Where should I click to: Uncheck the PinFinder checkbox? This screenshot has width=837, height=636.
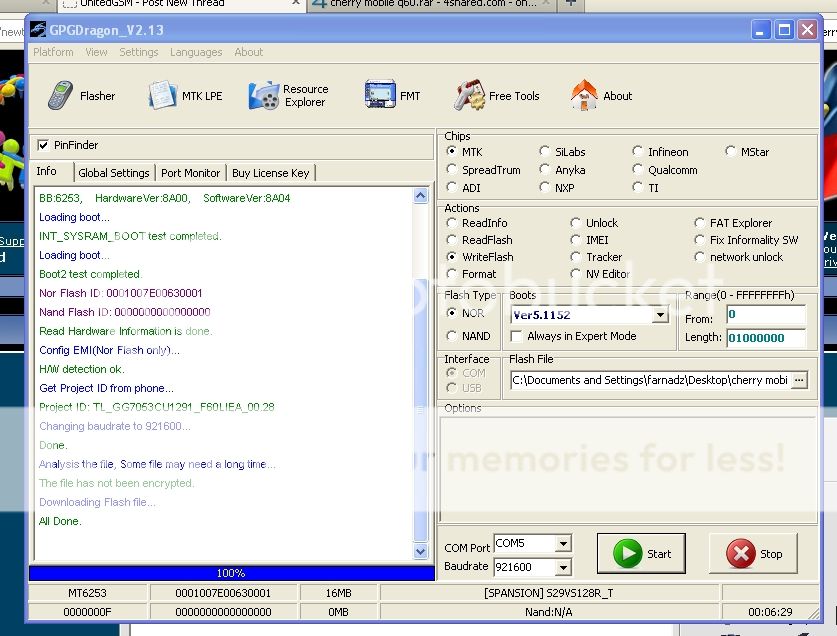(x=43, y=145)
